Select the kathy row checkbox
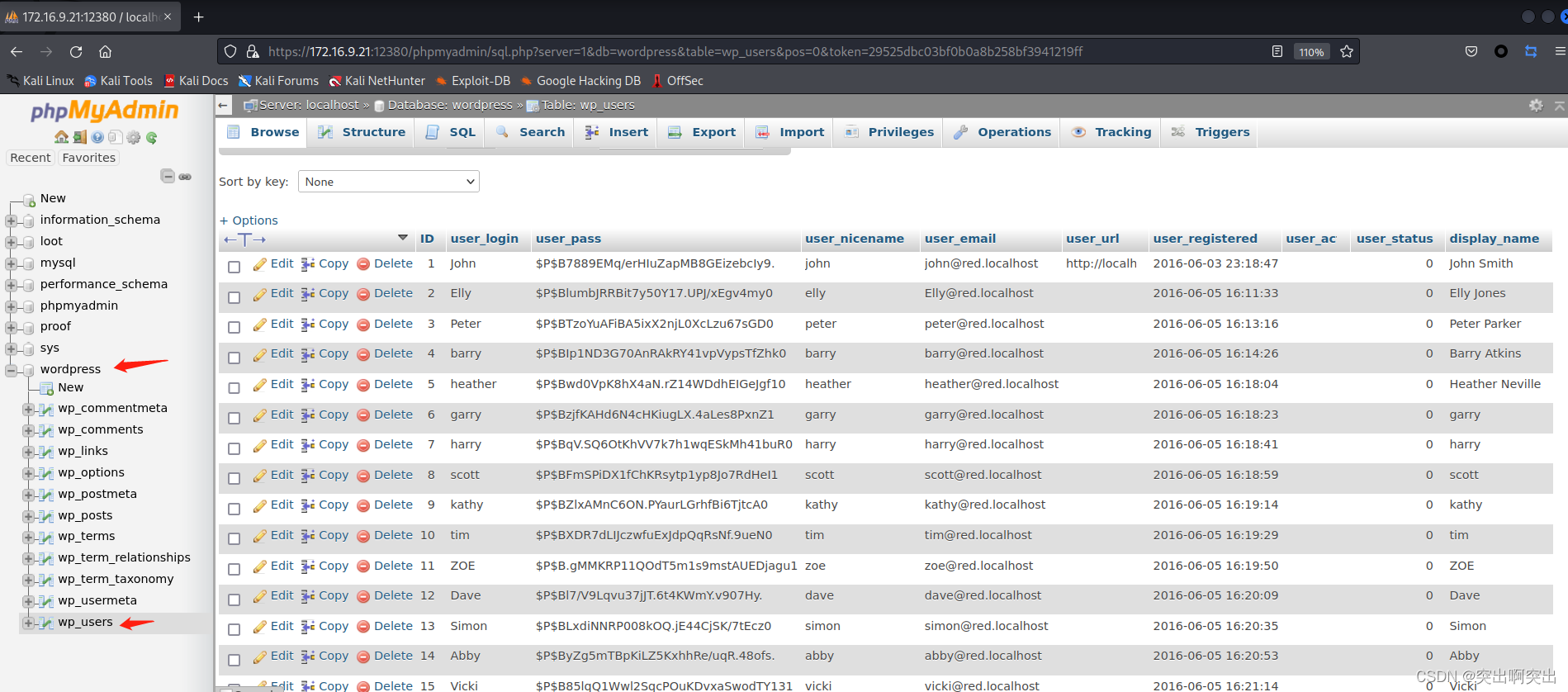The image size is (1568, 692). (x=234, y=509)
